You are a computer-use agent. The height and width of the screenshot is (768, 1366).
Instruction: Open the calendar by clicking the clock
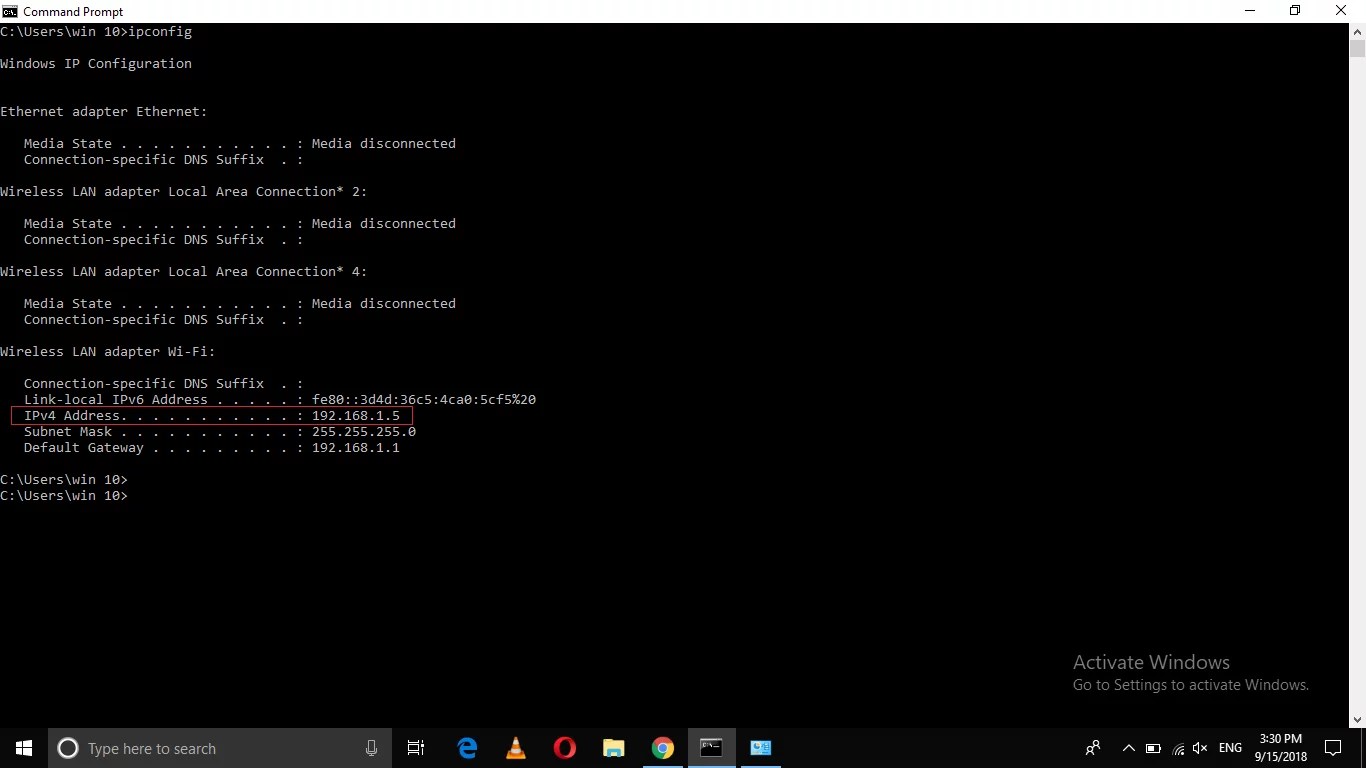point(1281,748)
